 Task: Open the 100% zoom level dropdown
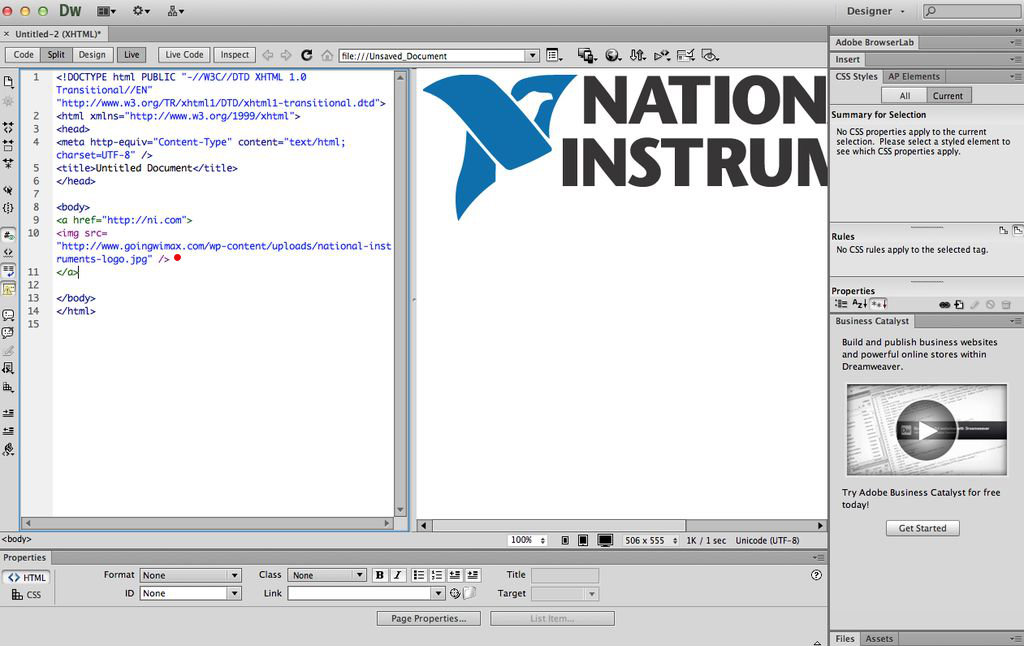click(x=527, y=540)
